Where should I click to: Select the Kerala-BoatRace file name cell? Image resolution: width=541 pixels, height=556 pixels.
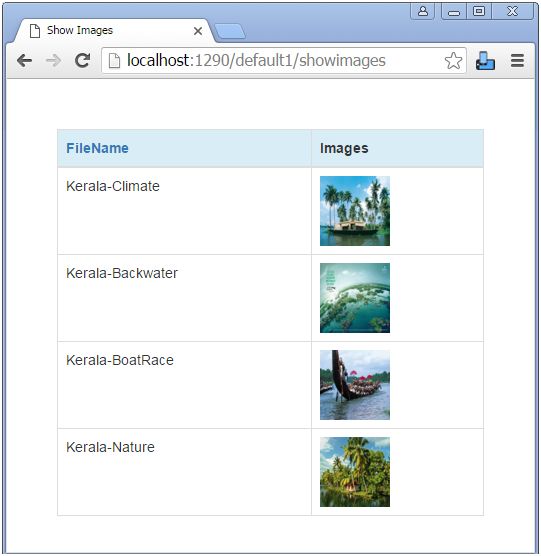[x=184, y=385]
